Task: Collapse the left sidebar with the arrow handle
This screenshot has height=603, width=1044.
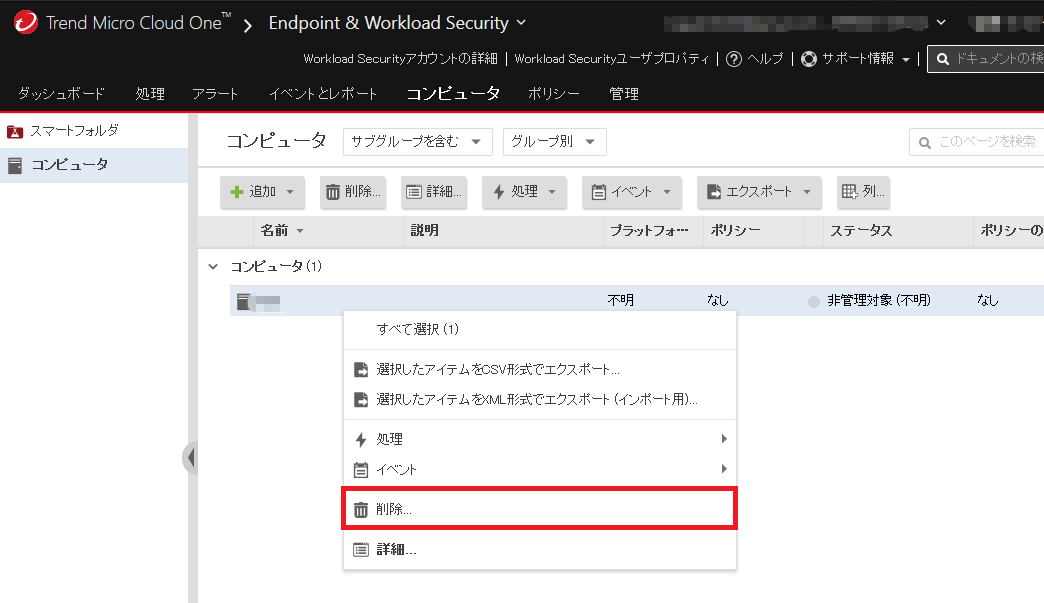Action: pos(191,457)
